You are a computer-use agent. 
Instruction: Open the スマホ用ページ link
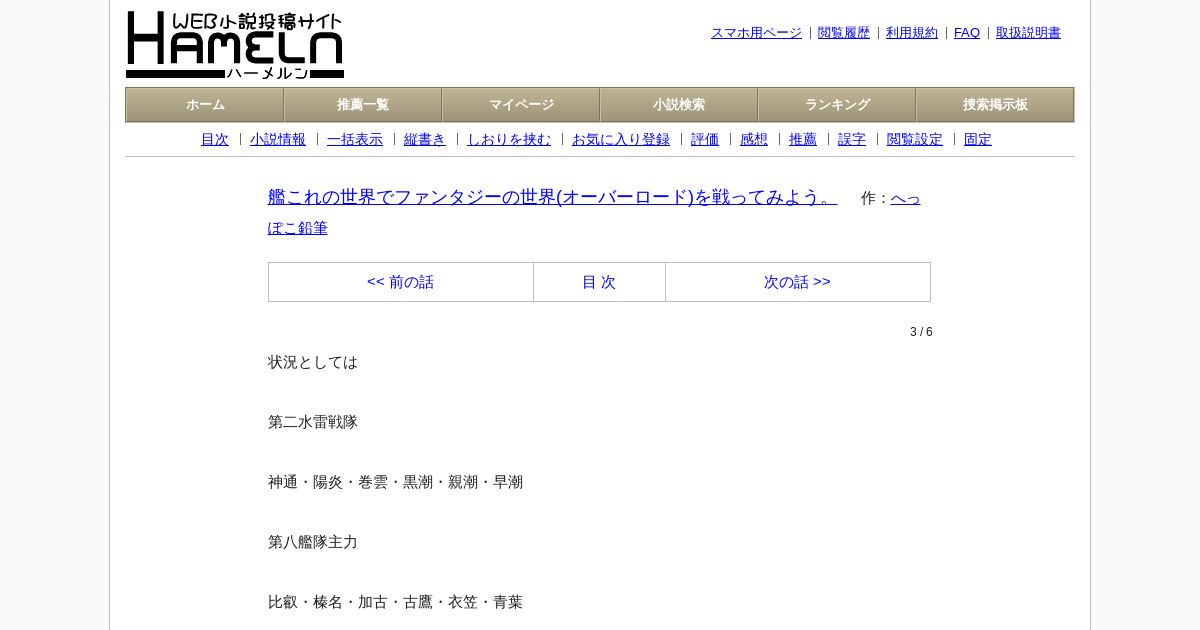[756, 33]
